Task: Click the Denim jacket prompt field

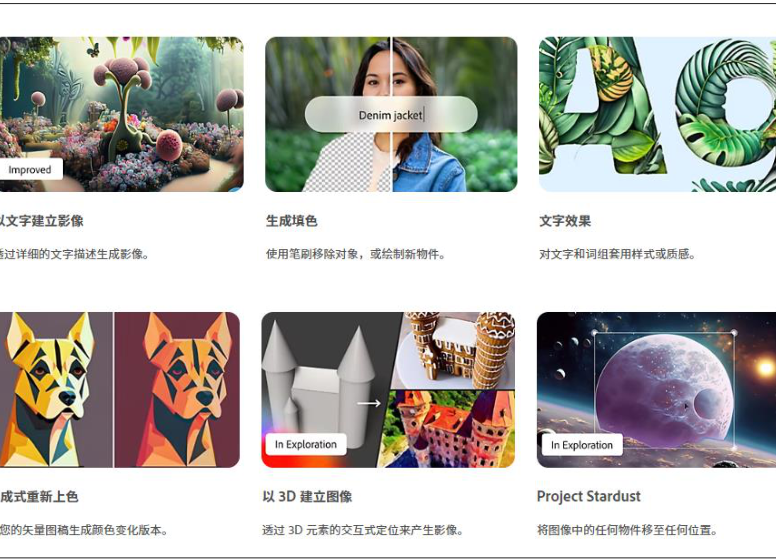Action: [x=391, y=115]
